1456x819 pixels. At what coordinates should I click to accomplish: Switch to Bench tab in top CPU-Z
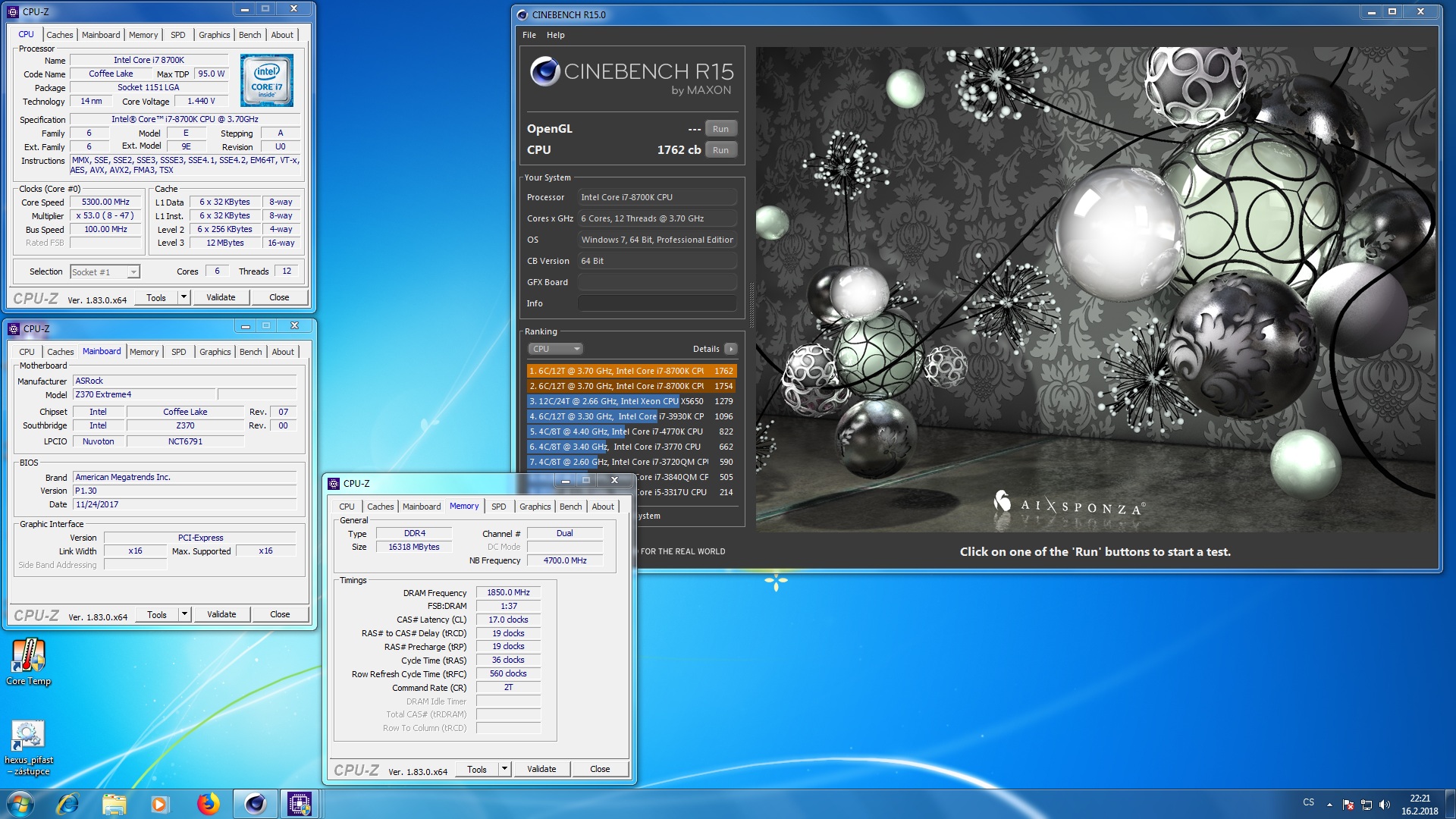click(249, 35)
